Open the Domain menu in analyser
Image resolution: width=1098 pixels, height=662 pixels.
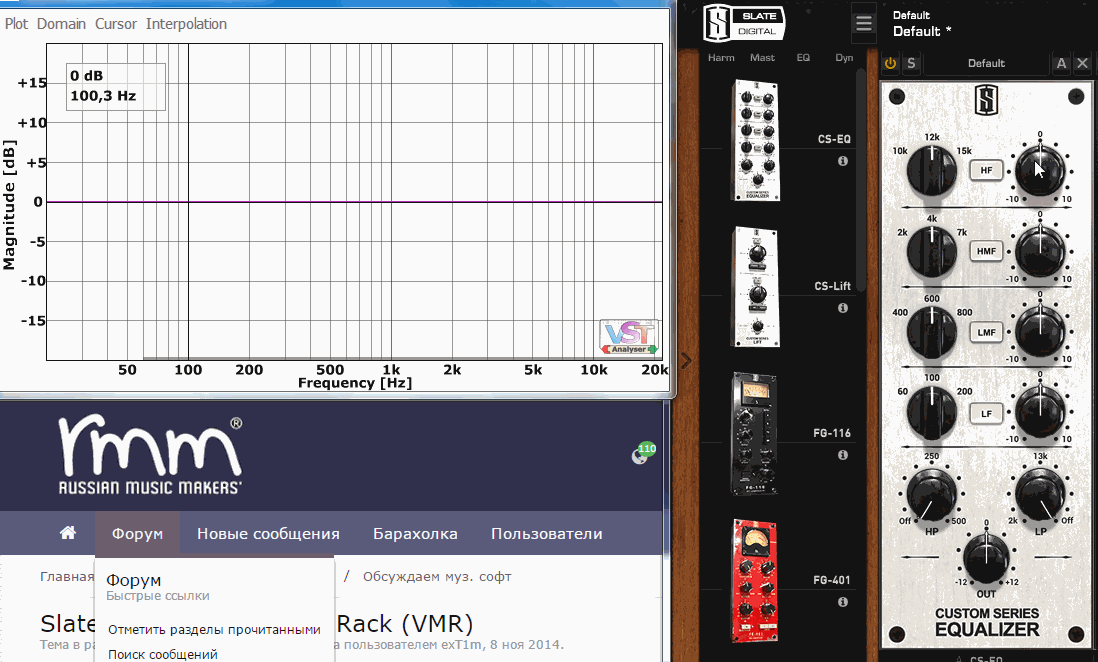point(61,24)
